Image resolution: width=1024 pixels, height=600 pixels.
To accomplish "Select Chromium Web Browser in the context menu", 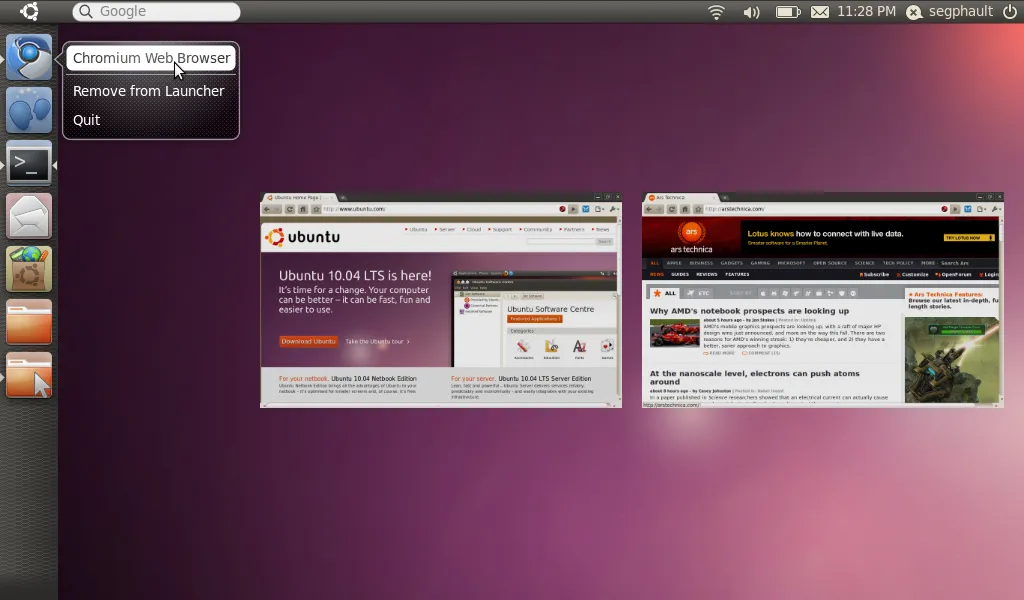I will [151, 58].
